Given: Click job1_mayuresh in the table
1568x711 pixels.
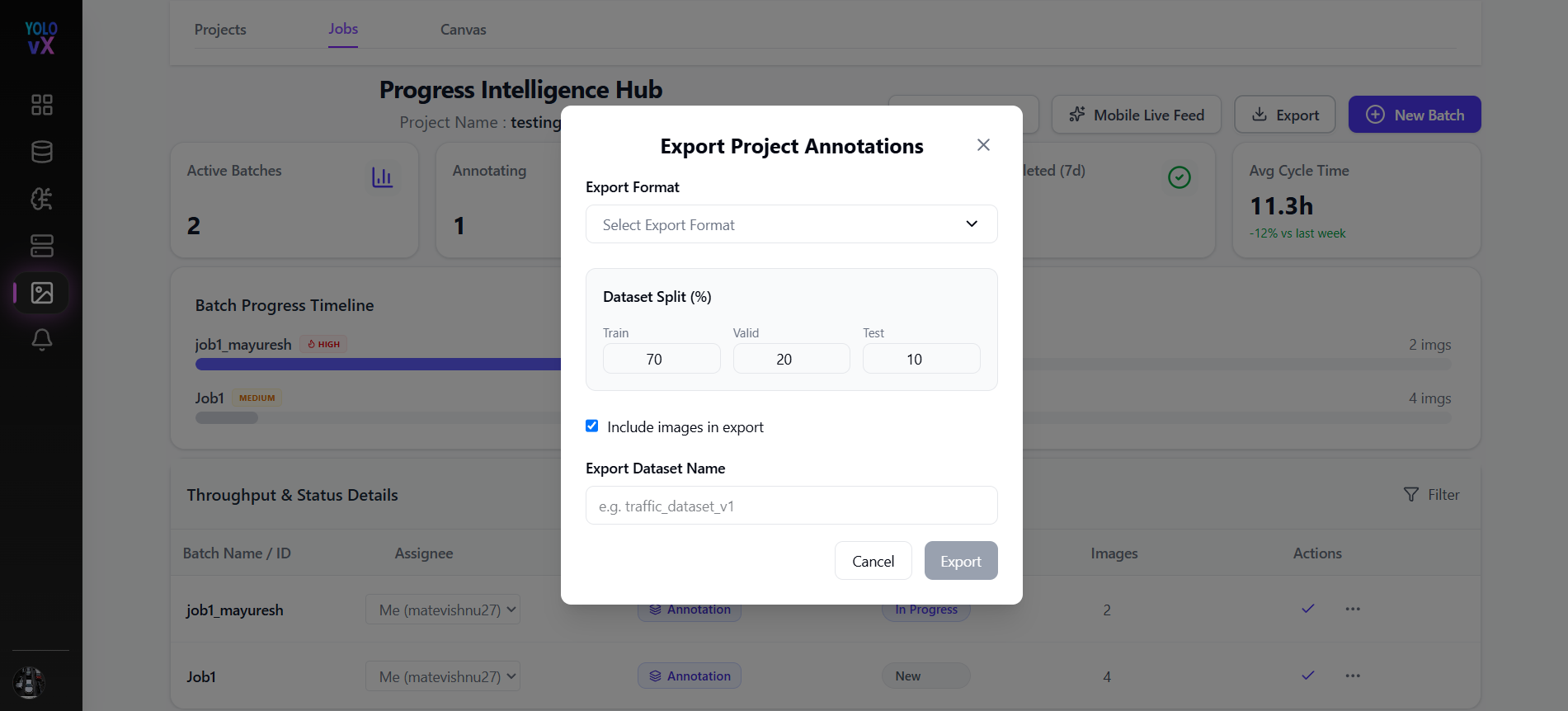Looking at the screenshot, I should pyautogui.click(x=235, y=610).
